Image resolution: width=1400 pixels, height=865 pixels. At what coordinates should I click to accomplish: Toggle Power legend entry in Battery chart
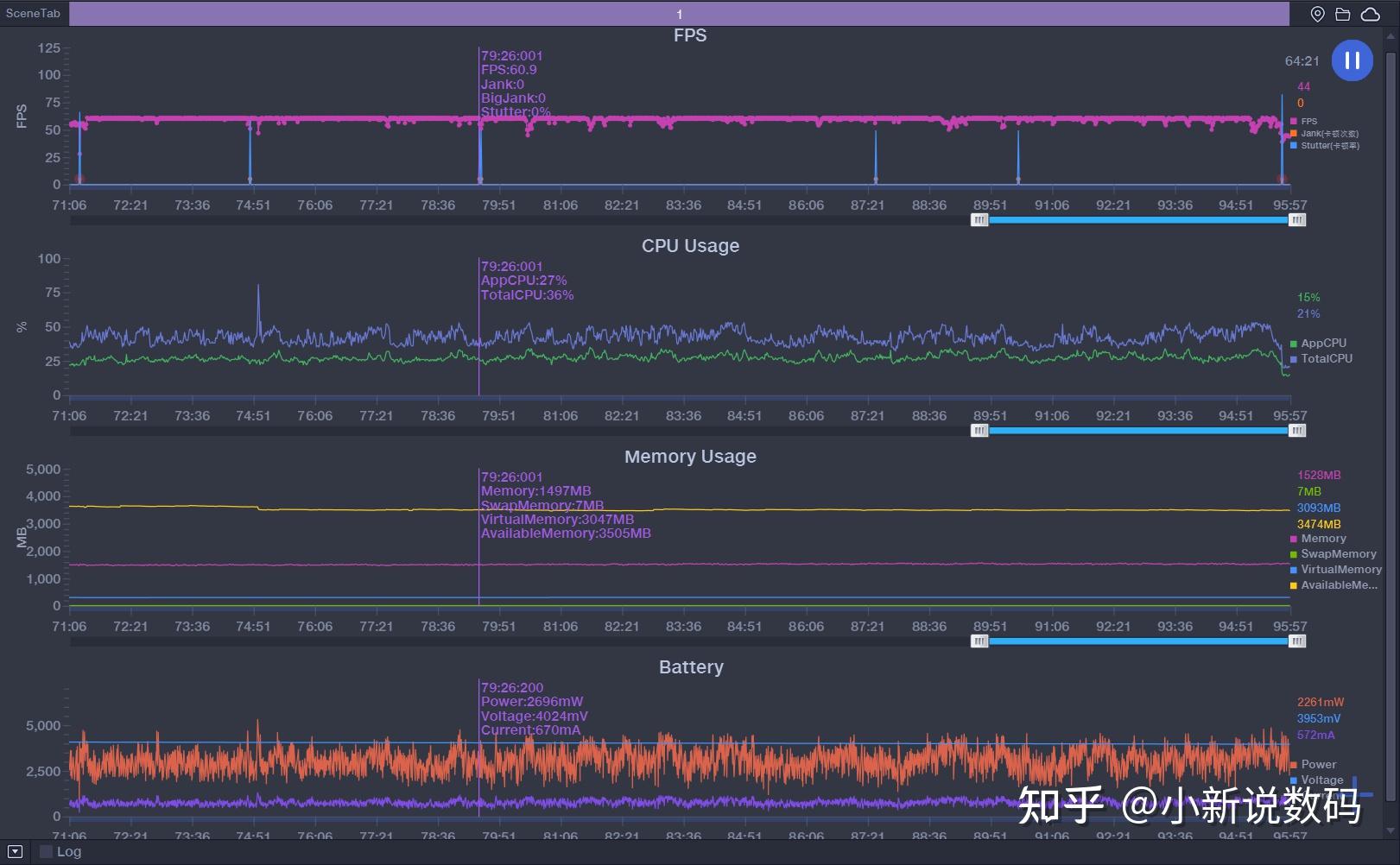1313,764
